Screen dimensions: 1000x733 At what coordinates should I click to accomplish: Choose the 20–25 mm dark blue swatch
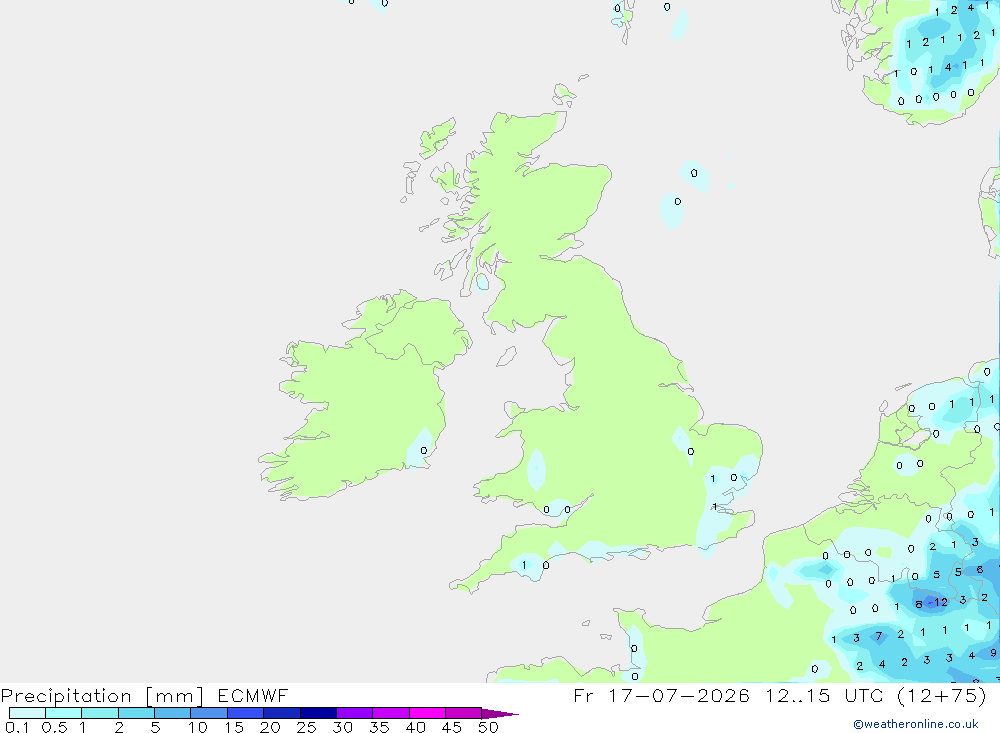click(281, 713)
